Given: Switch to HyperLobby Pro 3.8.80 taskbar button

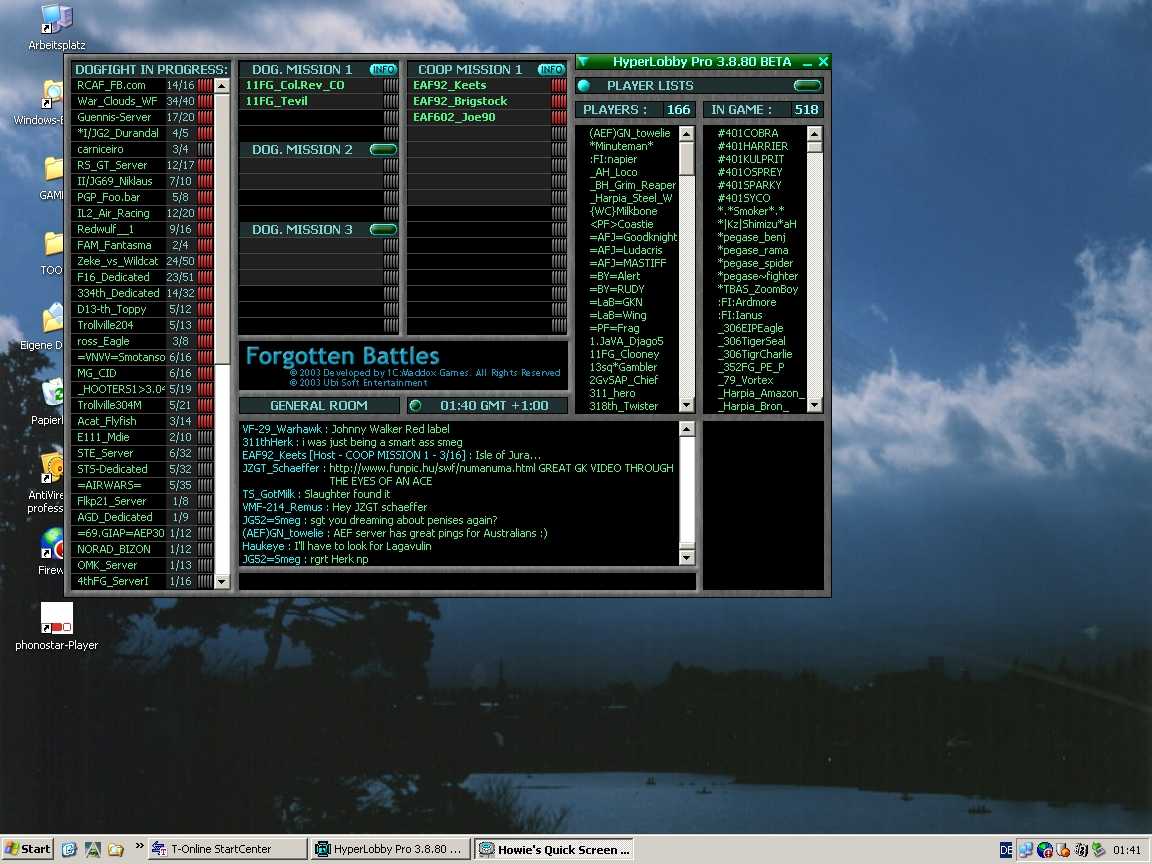Looking at the screenshot, I should tap(389, 849).
